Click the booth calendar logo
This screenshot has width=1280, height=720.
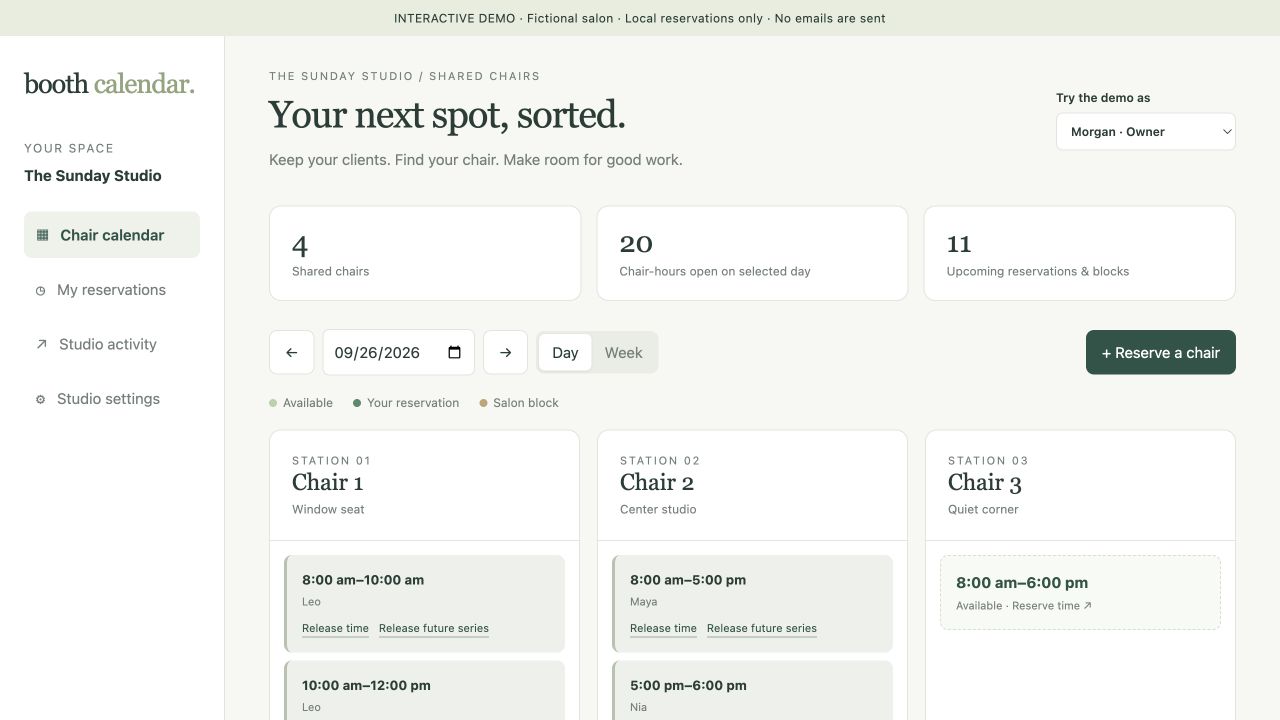coord(109,84)
